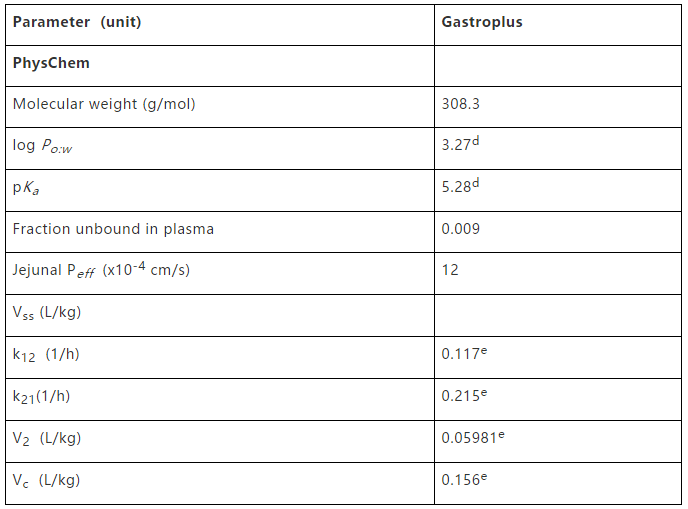Click the PhysChem section row label
This screenshot has width=688, height=509.
(51, 63)
